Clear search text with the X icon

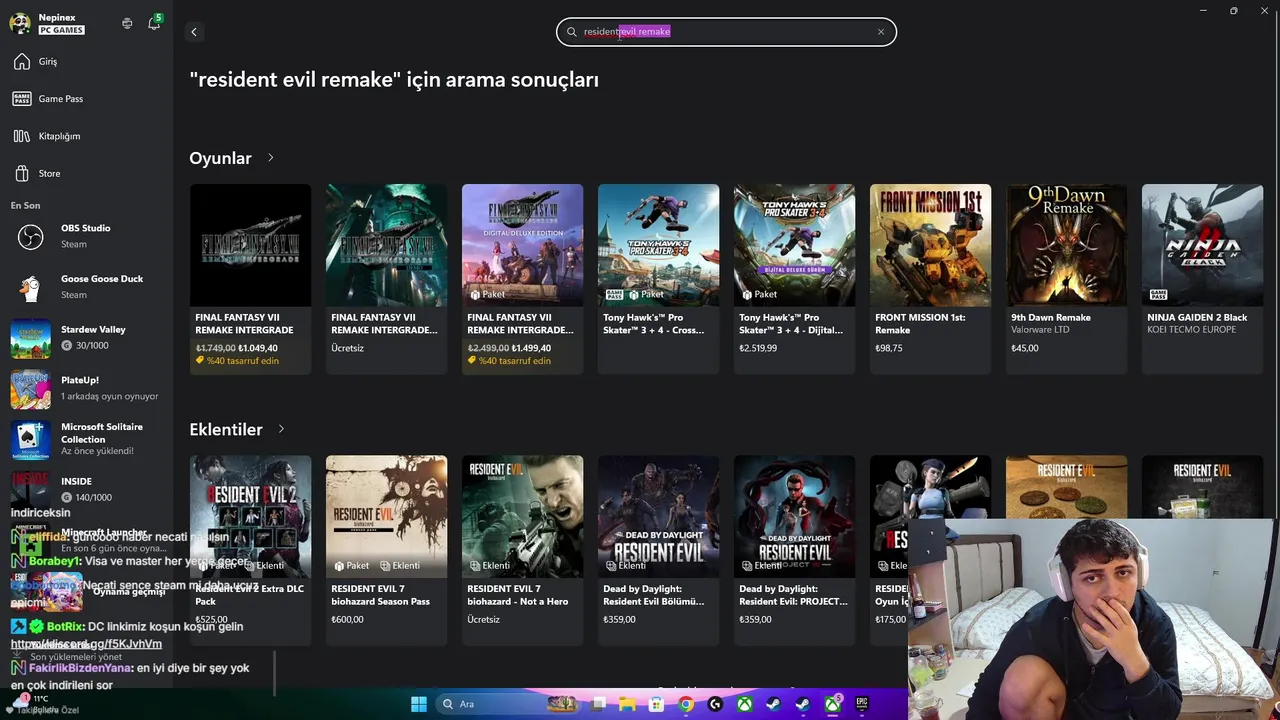pyautogui.click(x=881, y=32)
